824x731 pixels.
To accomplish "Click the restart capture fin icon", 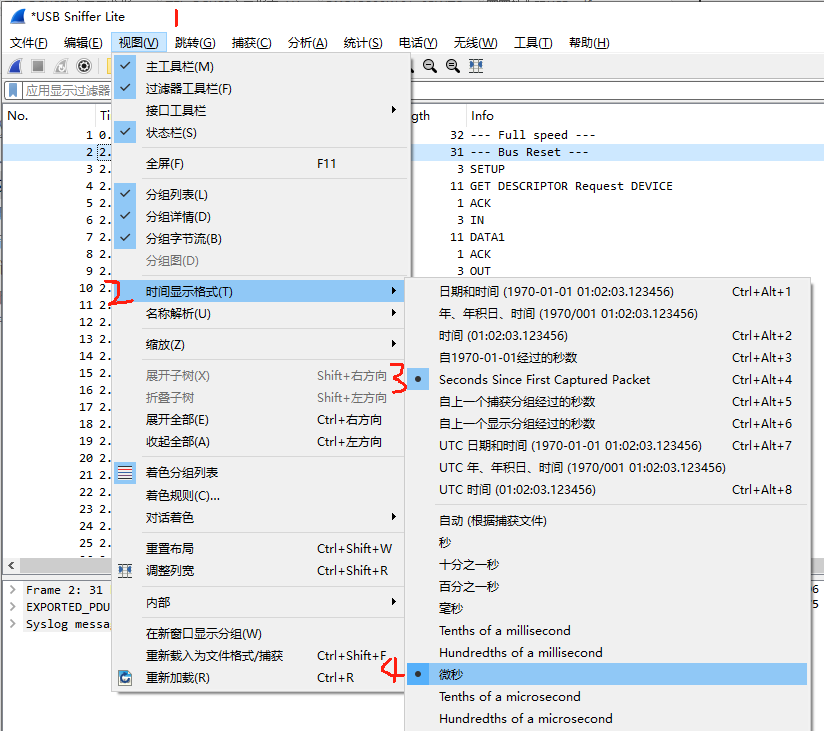I will (61, 66).
